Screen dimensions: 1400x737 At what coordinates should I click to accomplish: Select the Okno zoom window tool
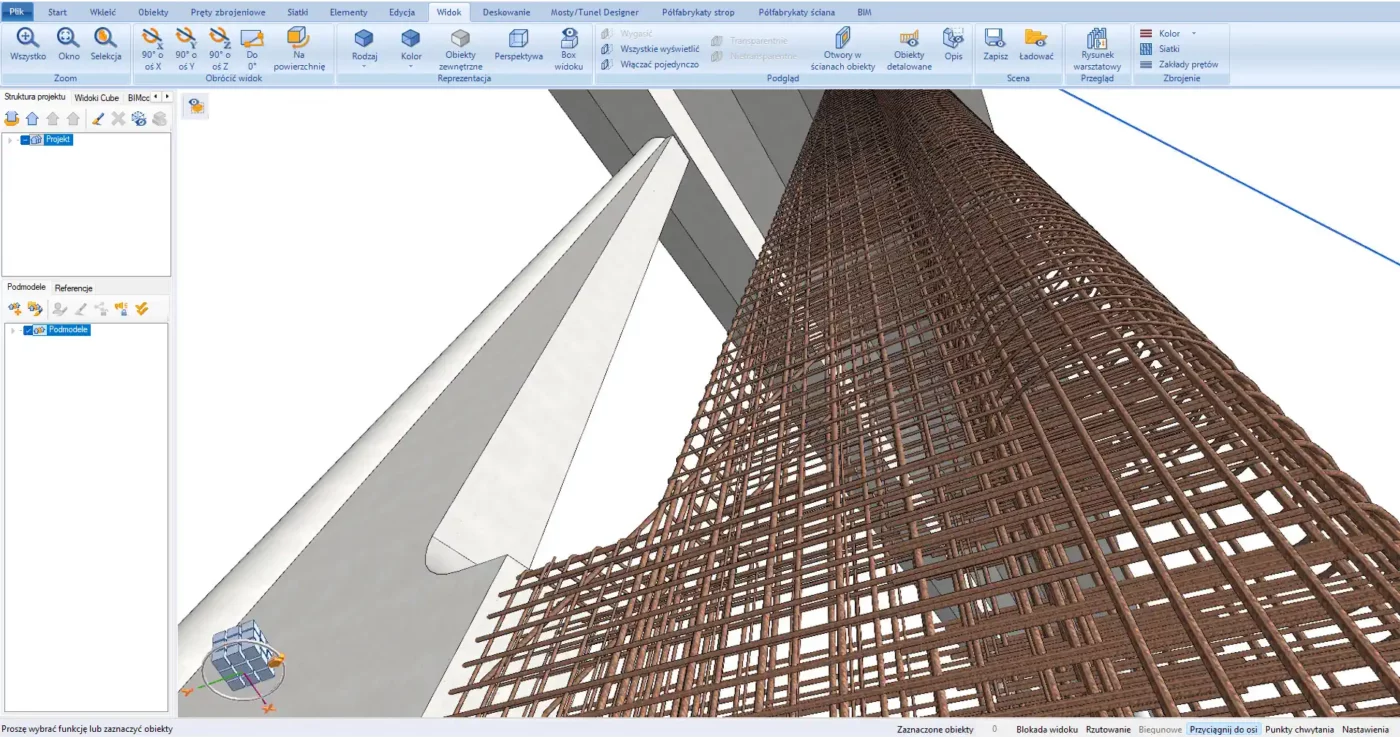click(68, 44)
